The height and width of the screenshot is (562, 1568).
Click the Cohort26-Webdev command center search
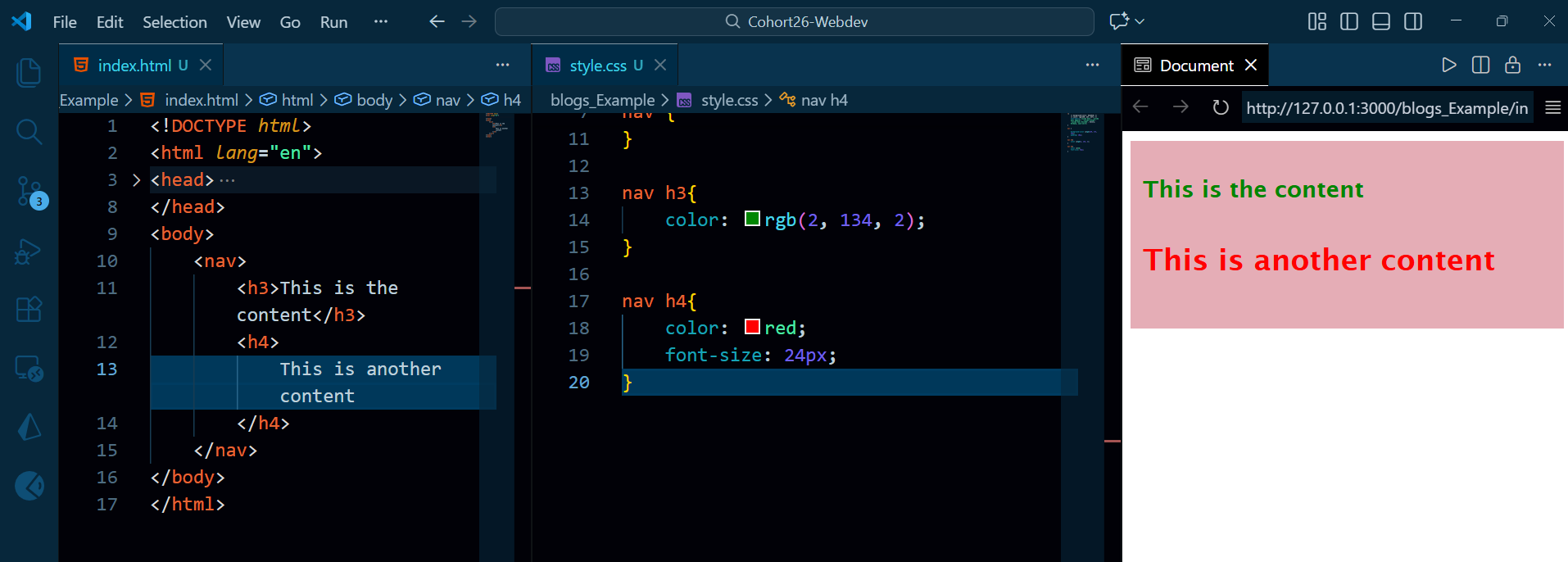(x=794, y=21)
